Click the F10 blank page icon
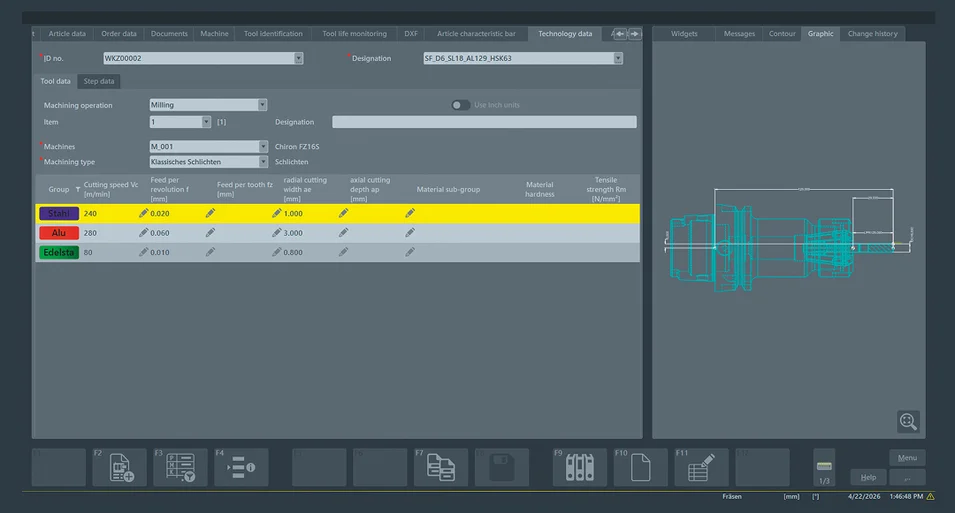The height and width of the screenshot is (513, 955). coord(641,467)
